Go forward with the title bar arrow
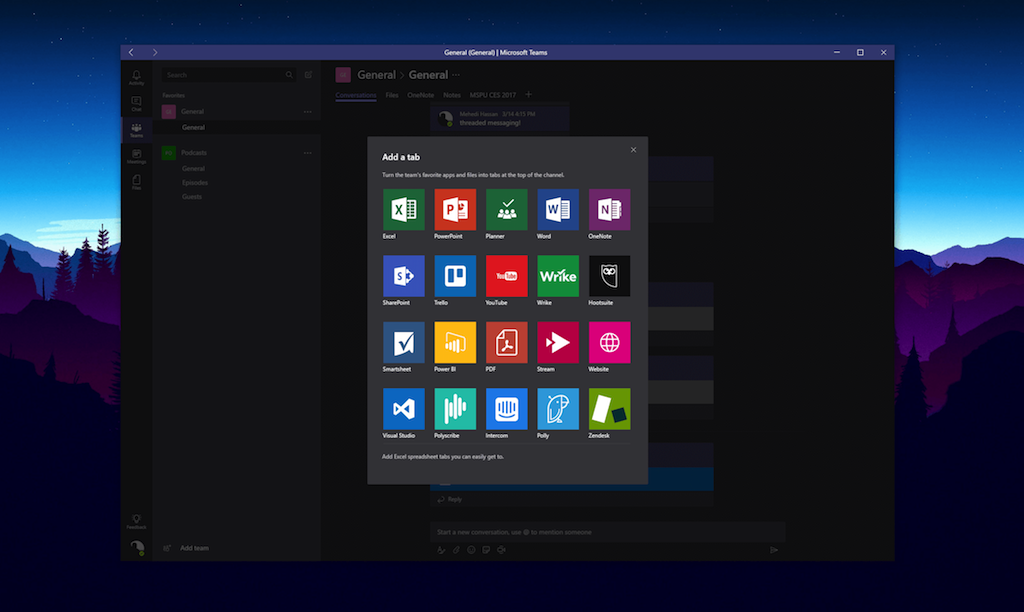The height and width of the screenshot is (612, 1024). [x=155, y=52]
